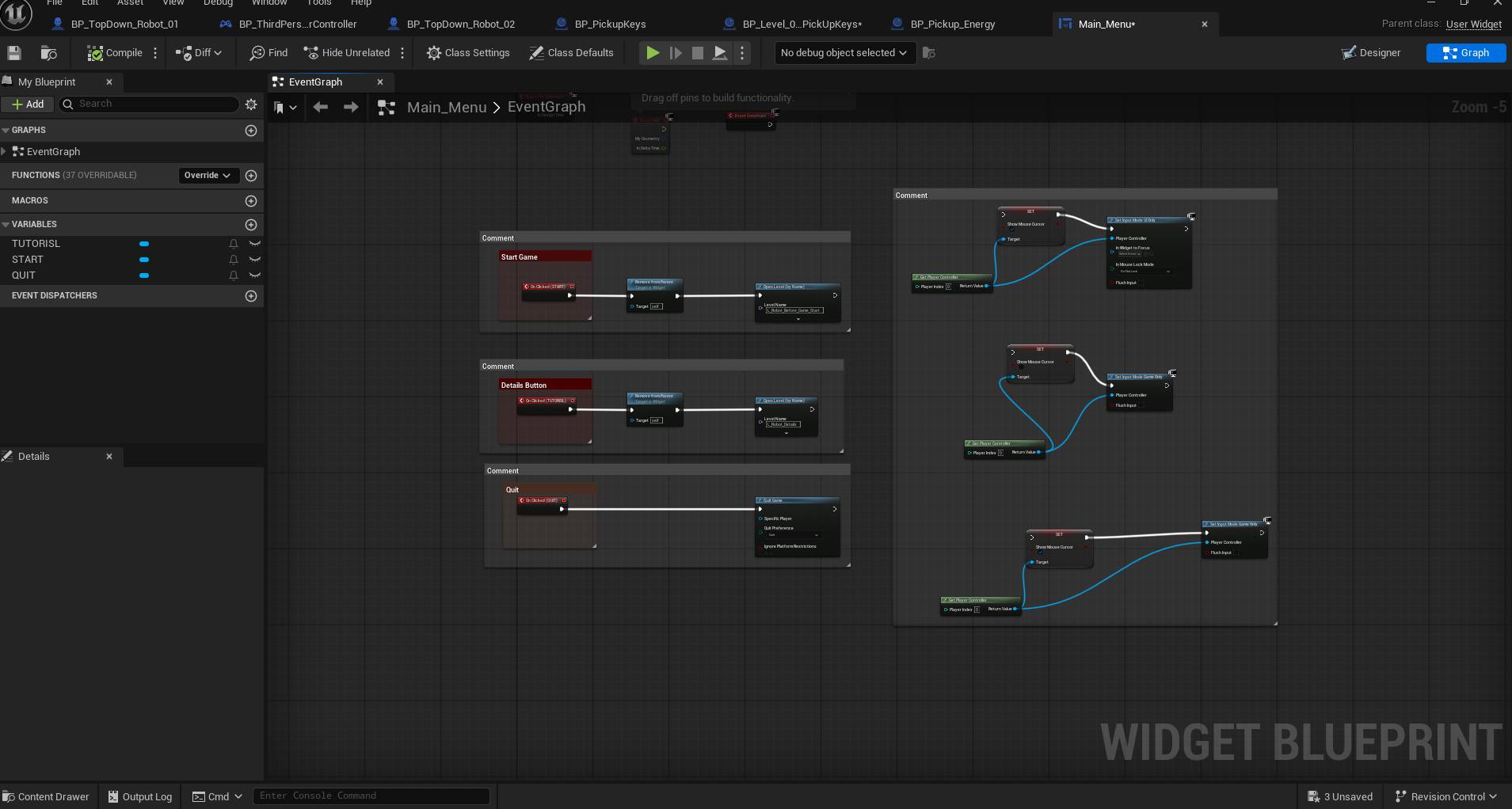Click the debug object locate icon
The height and width of the screenshot is (809, 1512).
click(x=929, y=53)
